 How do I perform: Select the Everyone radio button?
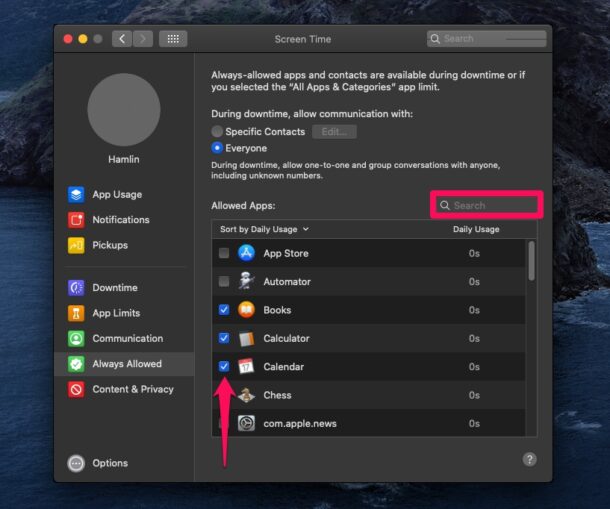tap(217, 148)
